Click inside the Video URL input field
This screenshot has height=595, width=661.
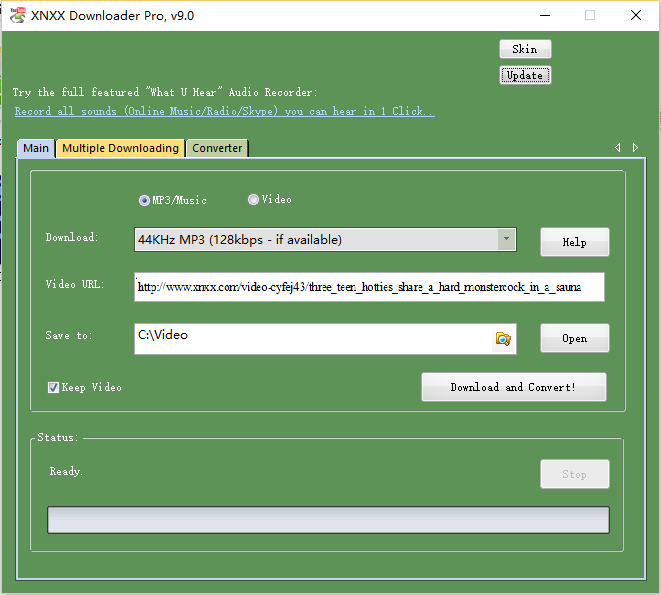pos(369,287)
